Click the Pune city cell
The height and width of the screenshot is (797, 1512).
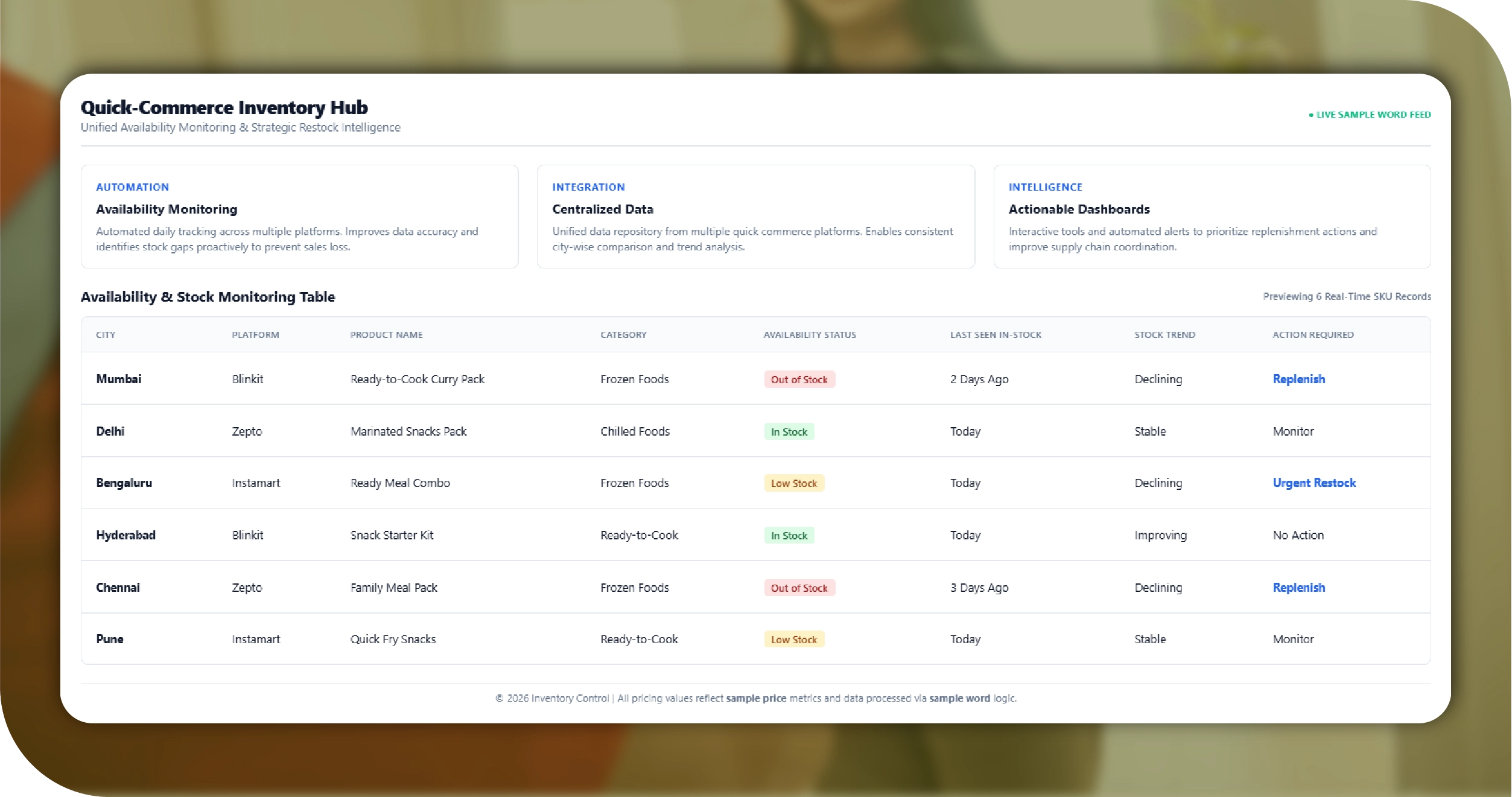tap(110, 639)
